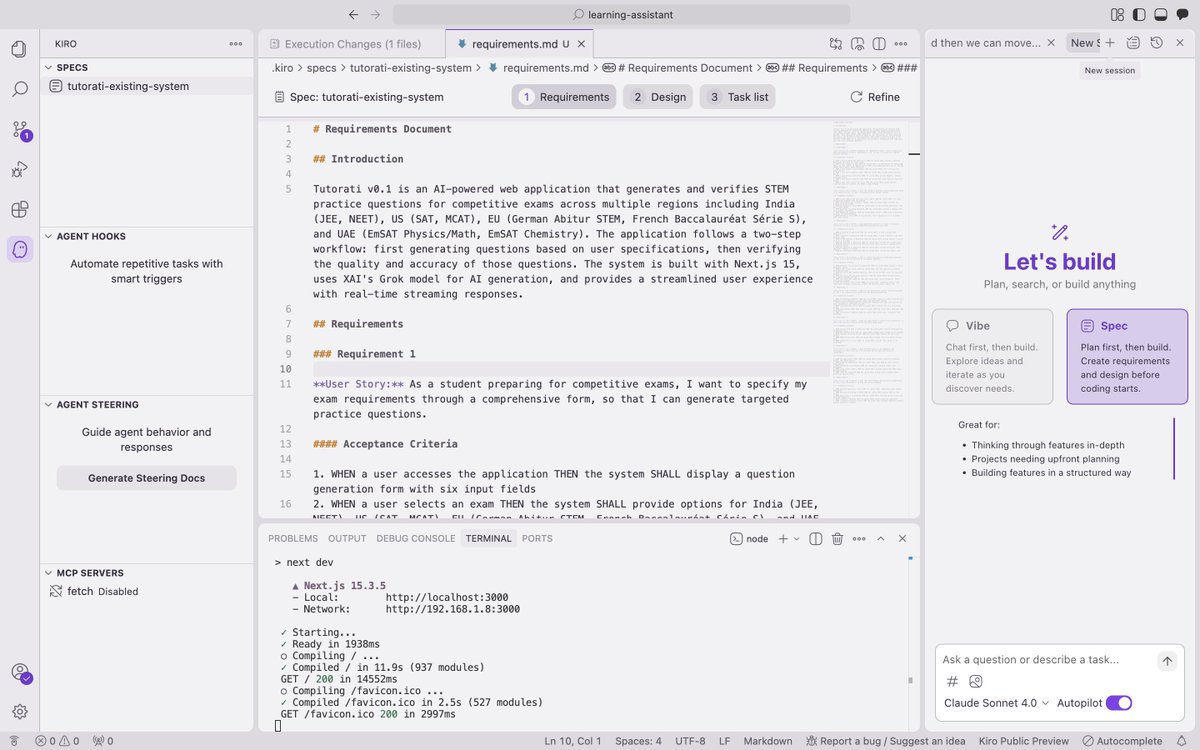This screenshot has height=750, width=1200.
Task: Toggle the chat panel icon in title bar
Action: pyautogui.click(x=1183, y=15)
